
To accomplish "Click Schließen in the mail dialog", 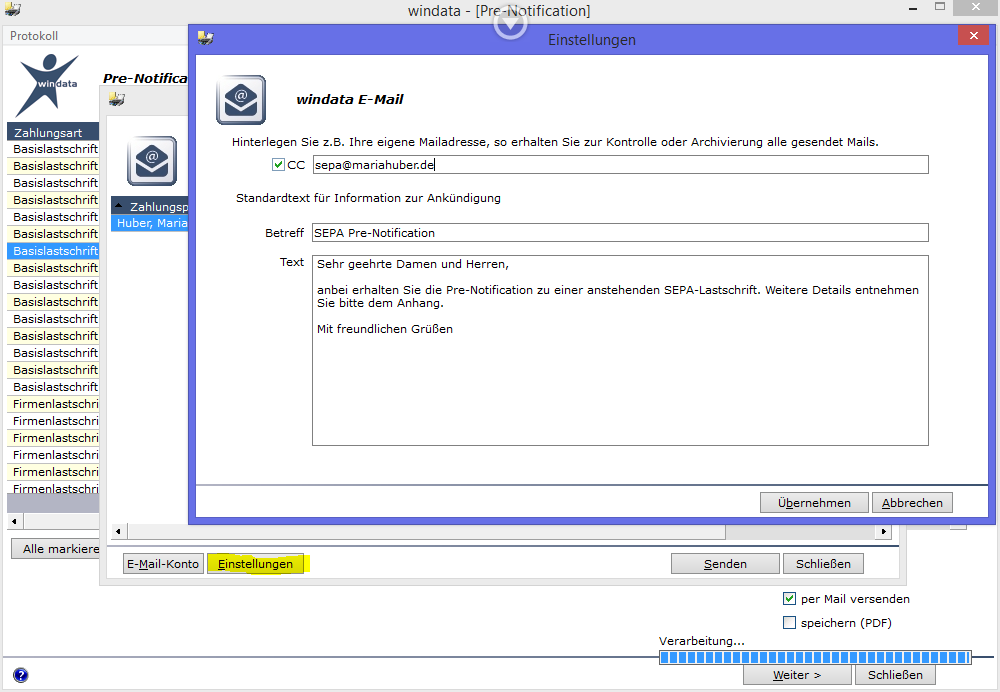I will point(823,564).
